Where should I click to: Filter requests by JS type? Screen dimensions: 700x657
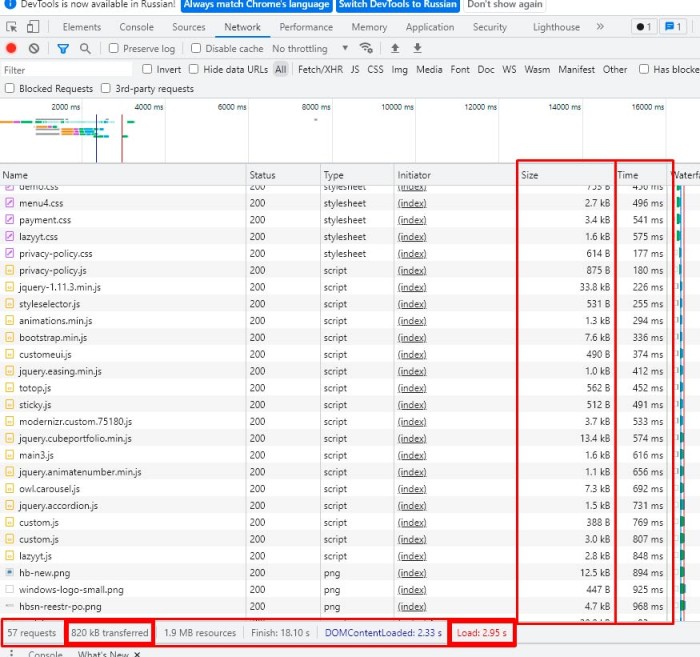pyautogui.click(x=355, y=70)
